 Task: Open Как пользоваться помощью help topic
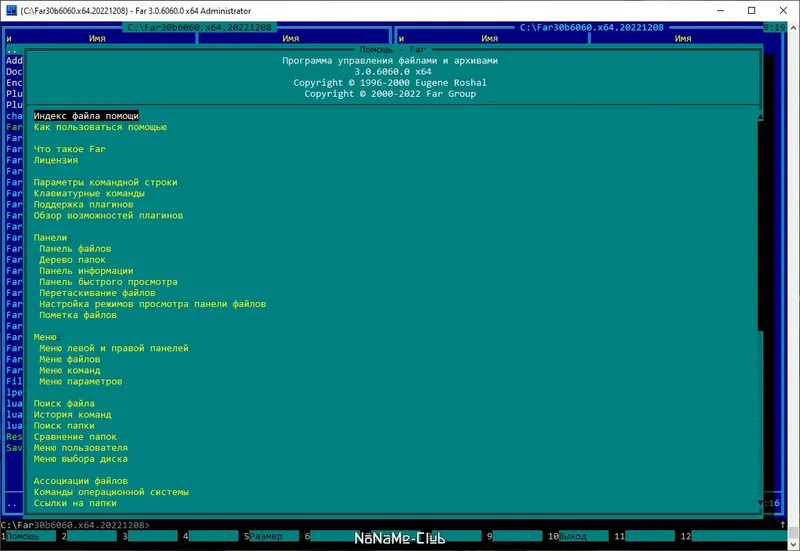click(101, 127)
